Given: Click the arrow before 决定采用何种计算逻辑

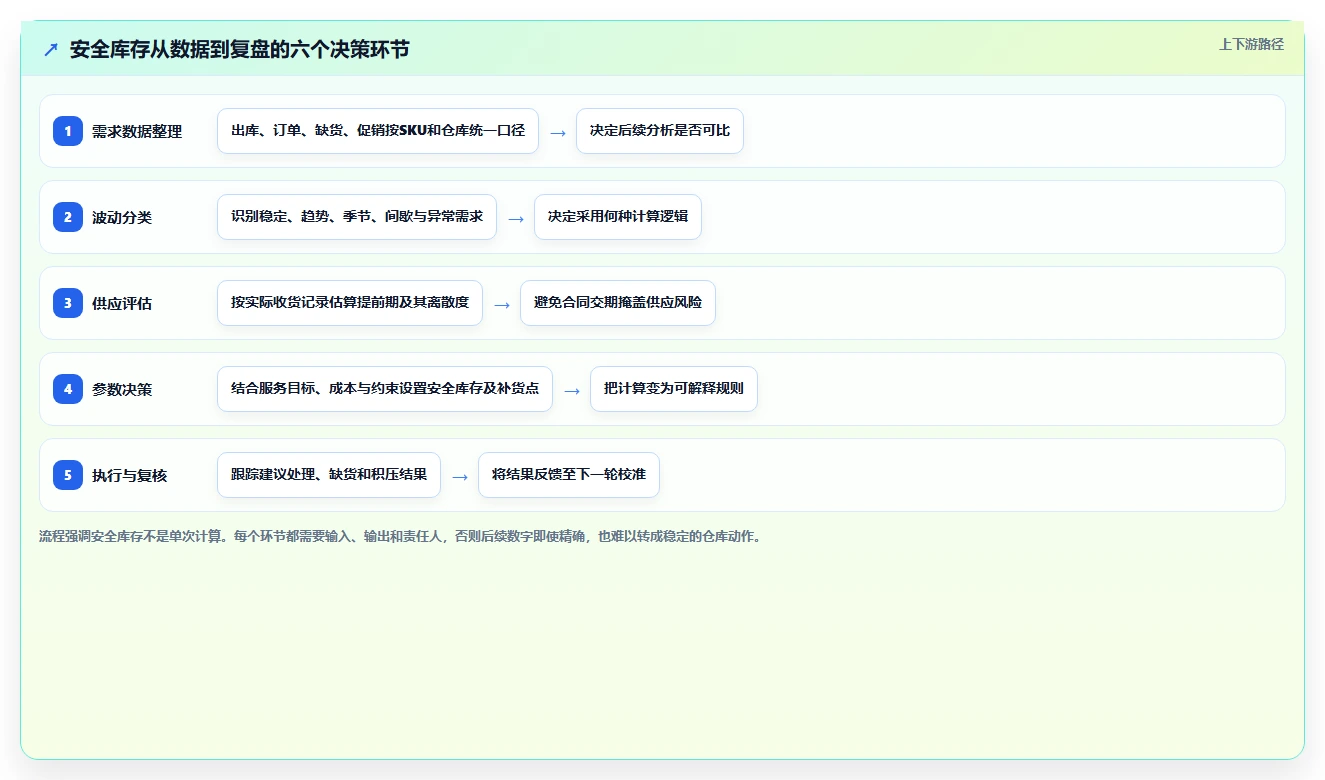Looking at the screenshot, I should coord(516,218).
